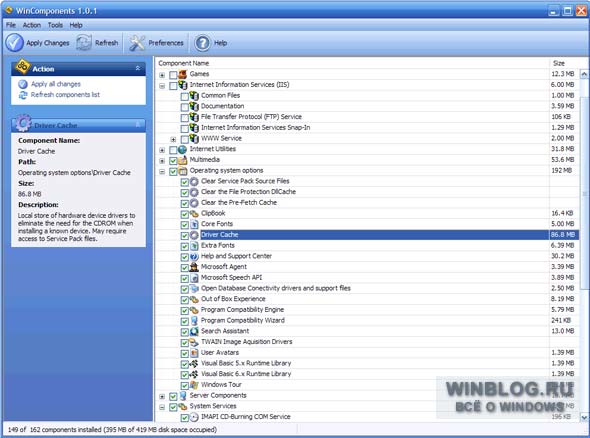The height and width of the screenshot is (438, 590).
Task: Expand the Games tree node
Action: click(x=162, y=75)
